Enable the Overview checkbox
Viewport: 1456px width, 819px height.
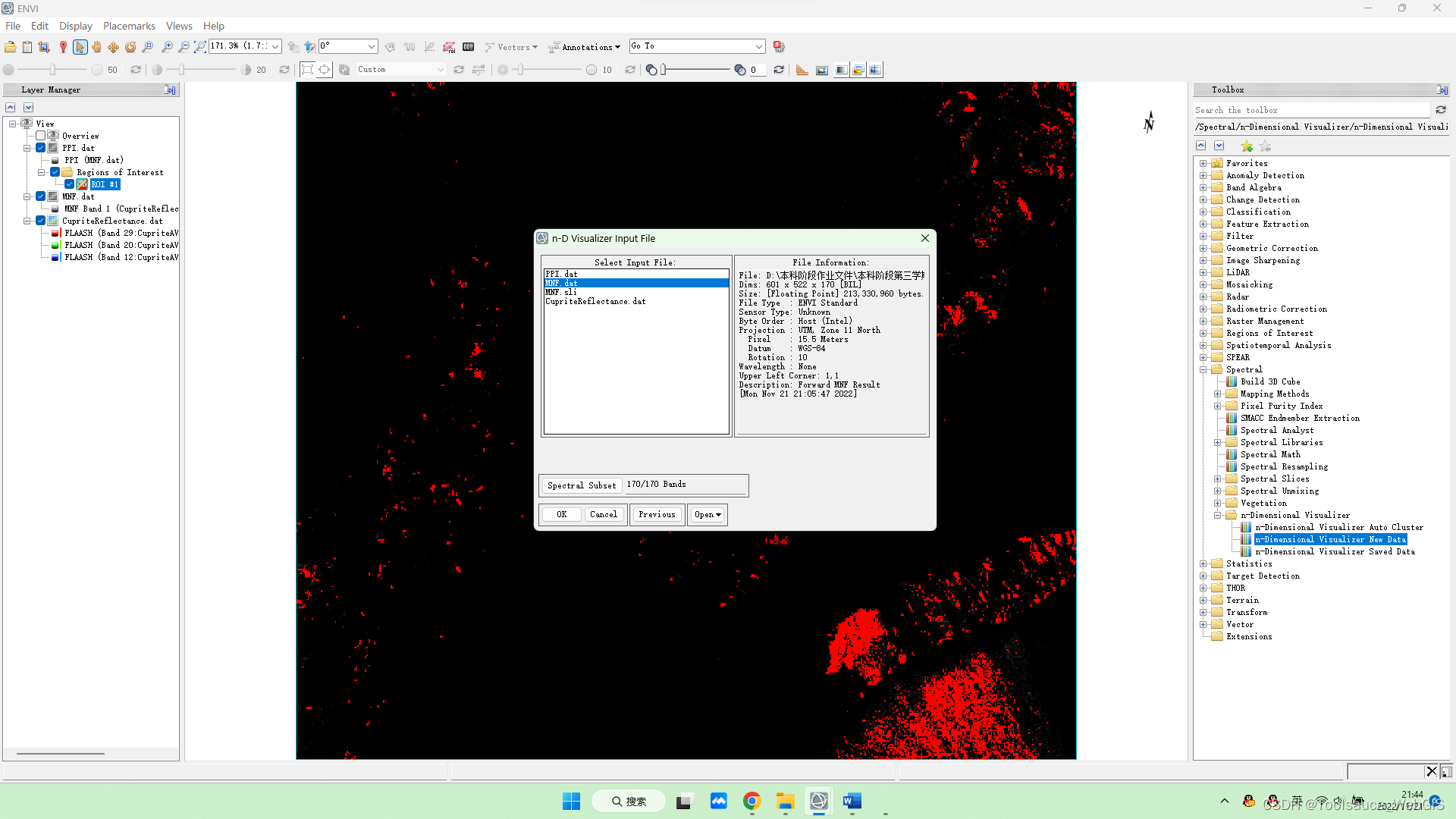[x=41, y=136]
